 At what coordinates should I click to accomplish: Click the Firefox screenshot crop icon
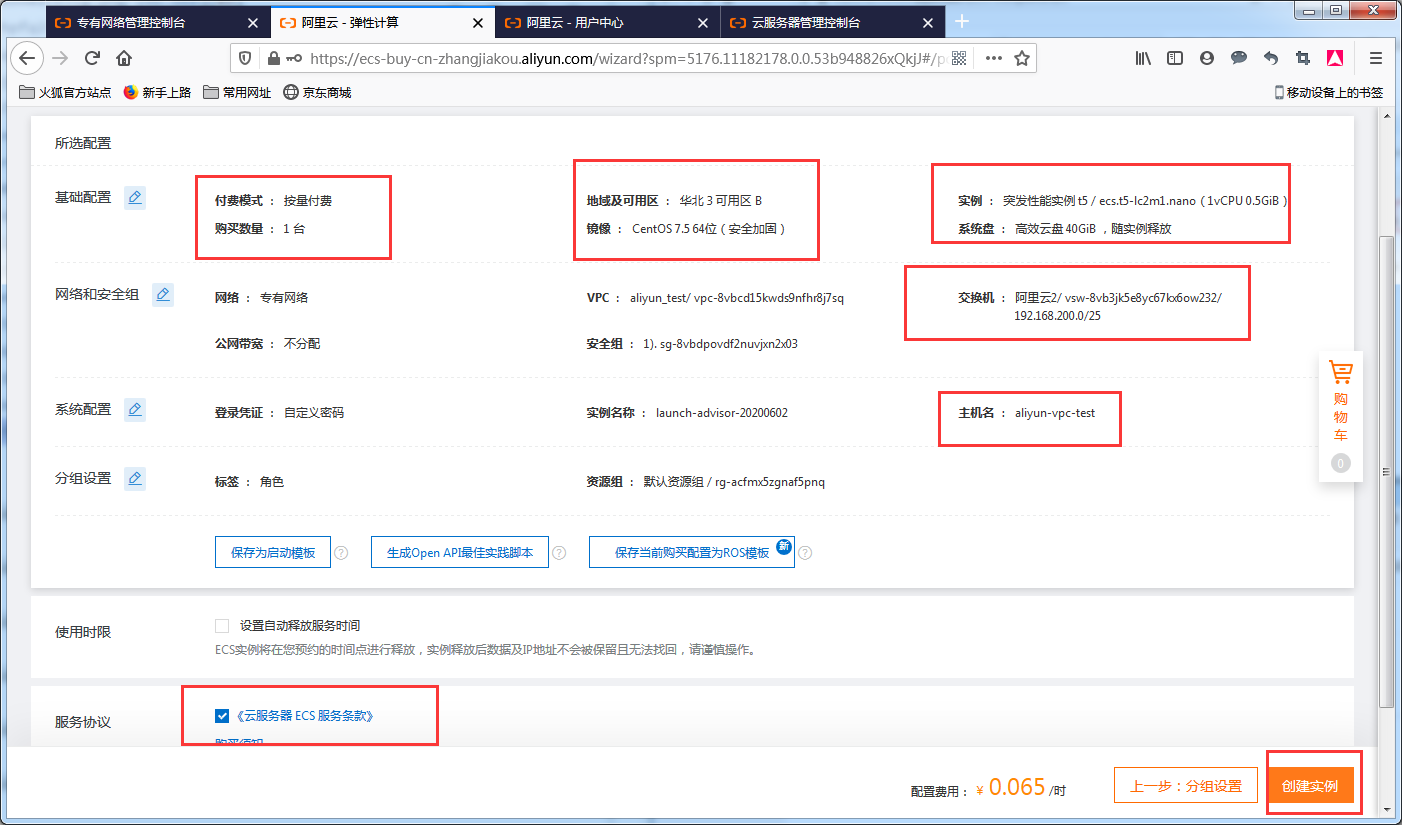coord(1302,58)
